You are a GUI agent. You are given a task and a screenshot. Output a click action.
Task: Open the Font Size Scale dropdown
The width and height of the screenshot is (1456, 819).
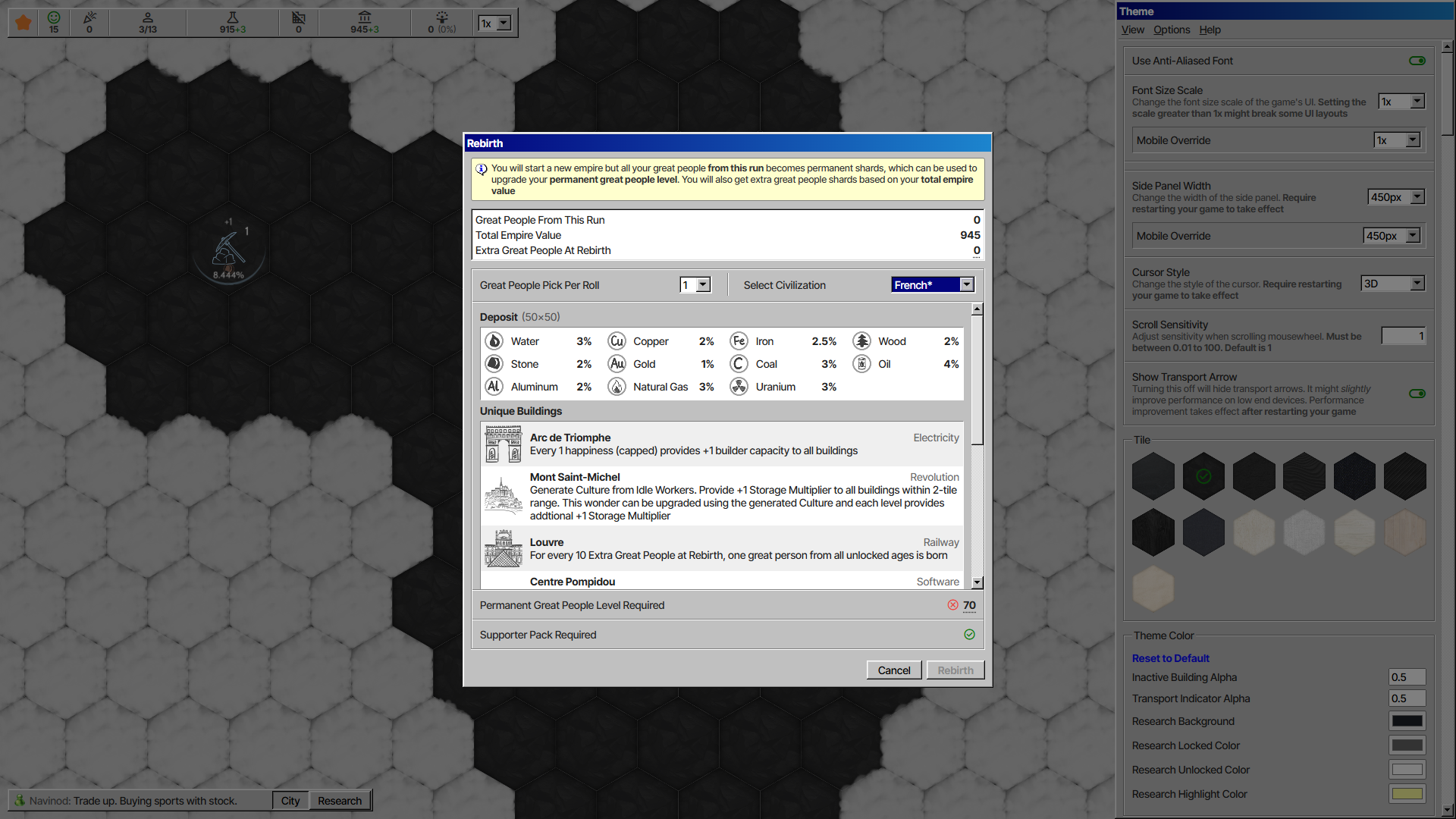(x=1401, y=102)
